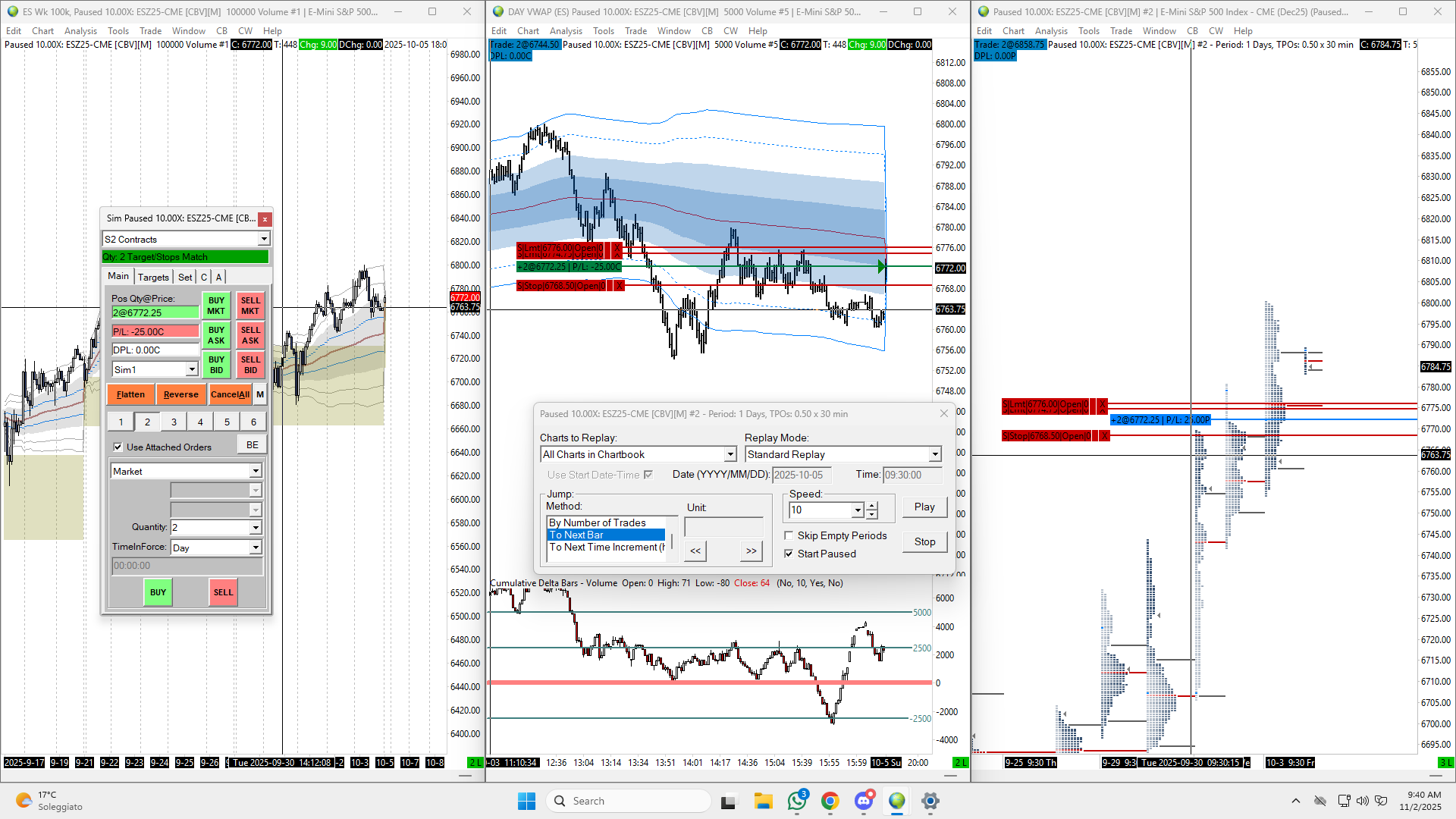Click the BUY MKT button
Screen dimensions: 1456x819
point(216,306)
